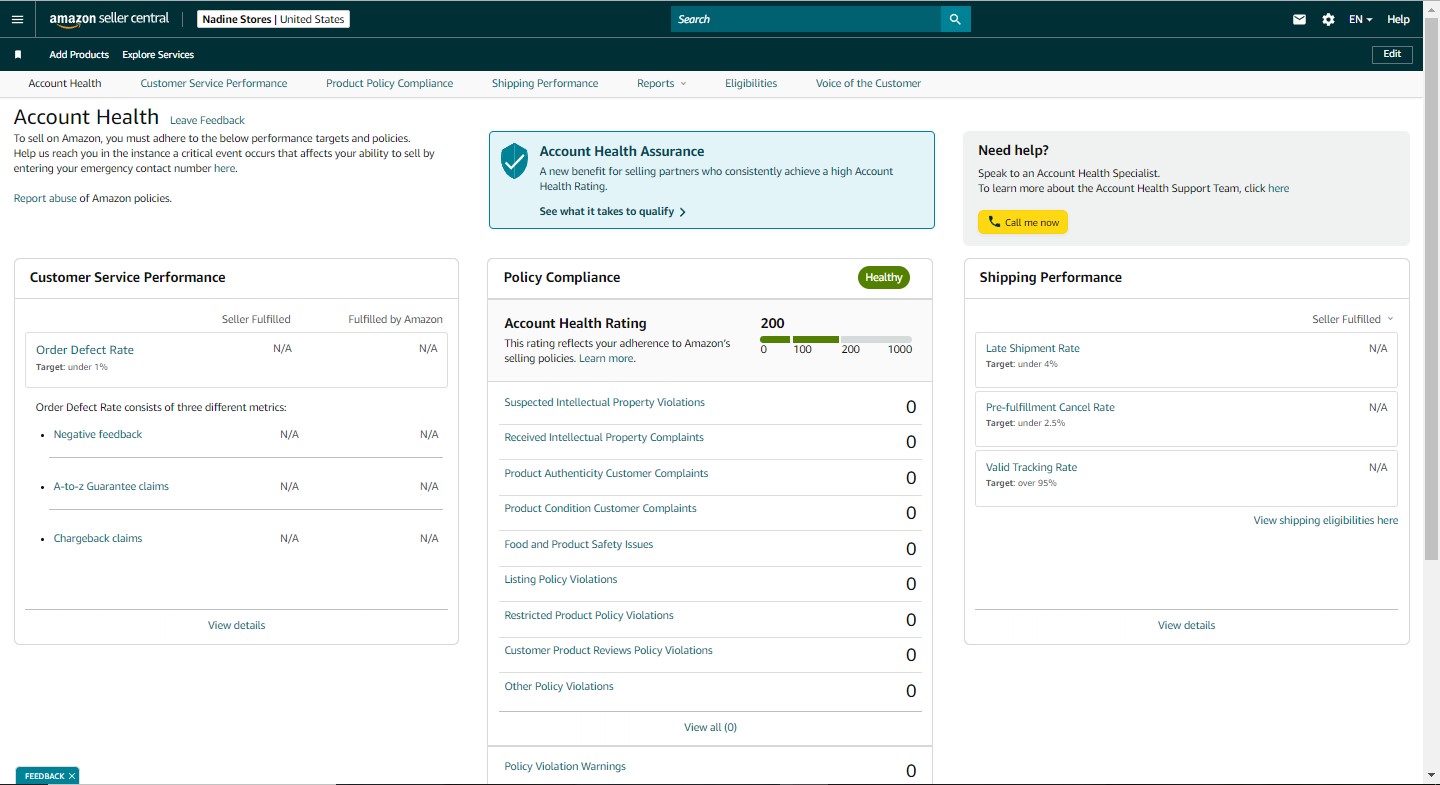The height and width of the screenshot is (785, 1440).
Task: Open Restricted Product Policy Violations
Action: 589,615
